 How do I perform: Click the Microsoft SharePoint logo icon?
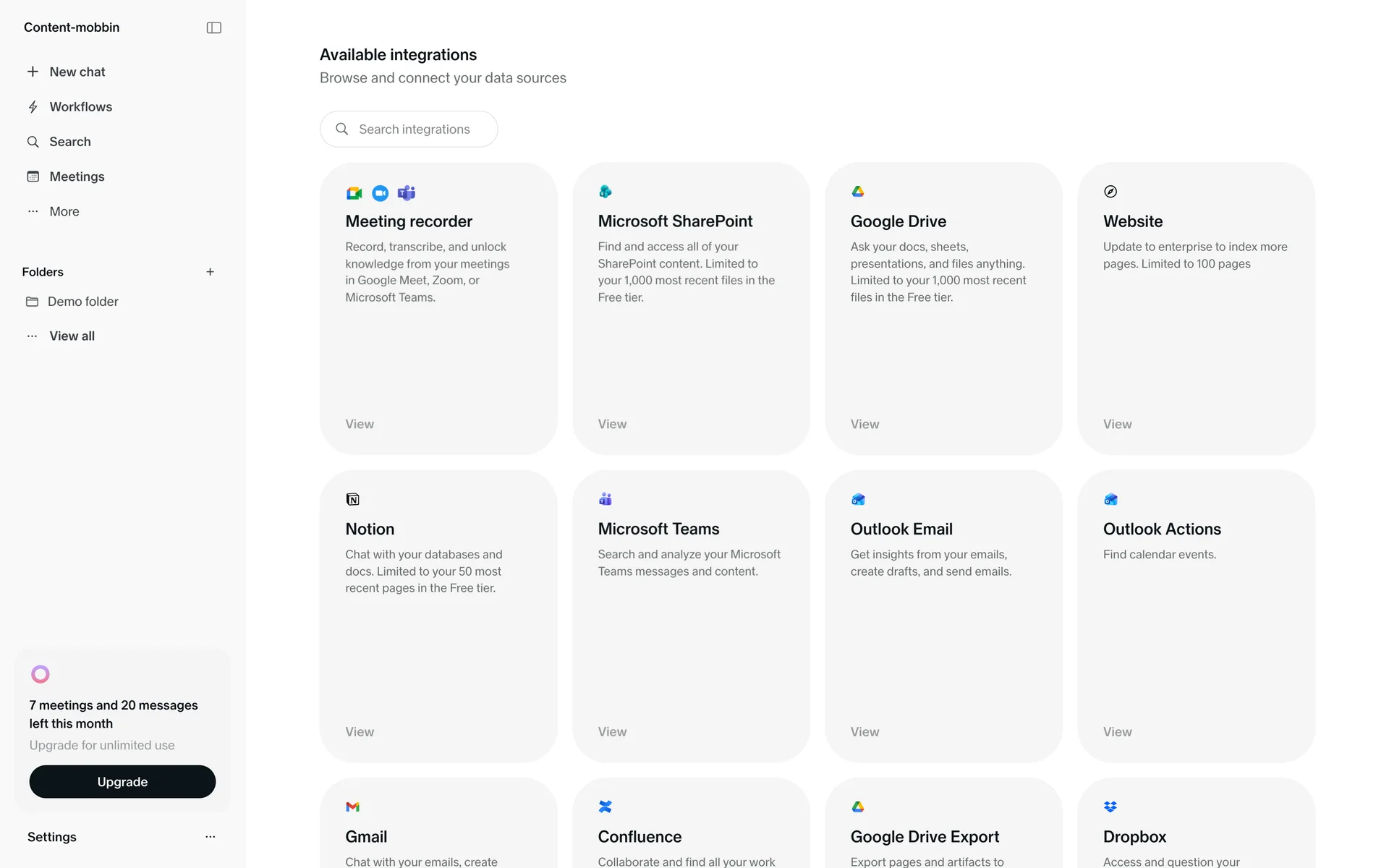[x=606, y=192]
